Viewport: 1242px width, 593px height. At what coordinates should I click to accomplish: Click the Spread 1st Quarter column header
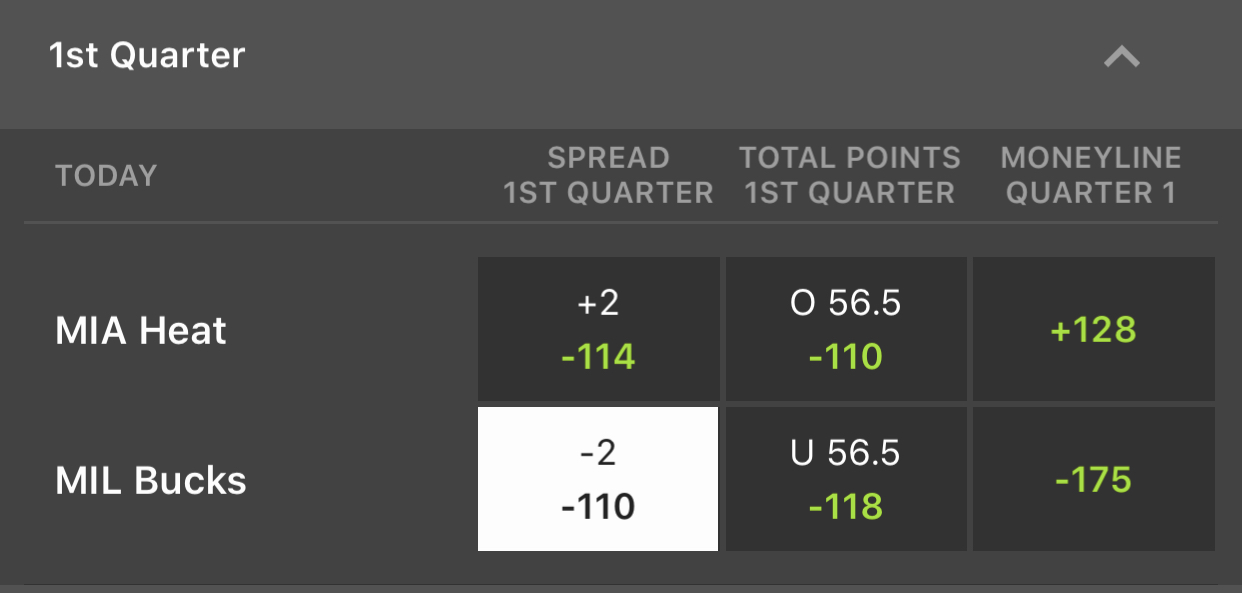[x=608, y=175]
